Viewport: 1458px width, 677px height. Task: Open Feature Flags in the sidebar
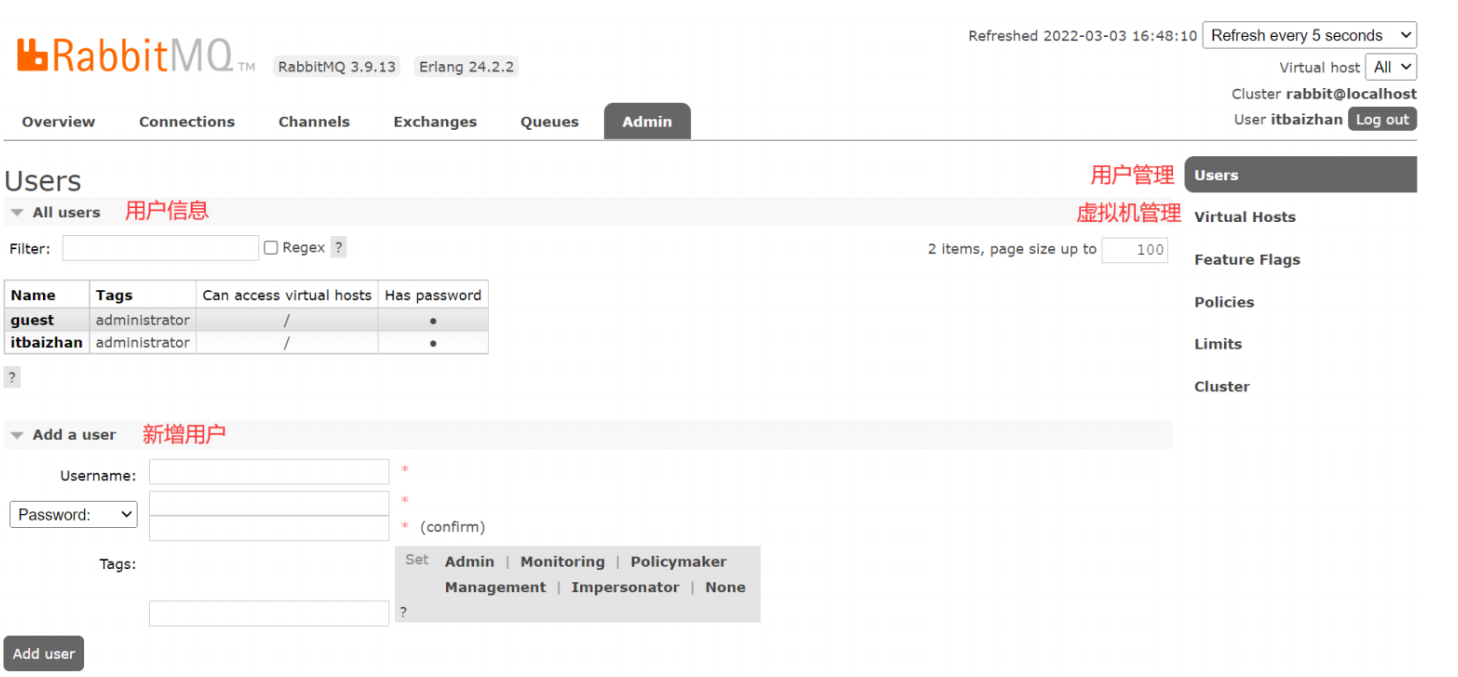pyautogui.click(x=1247, y=259)
